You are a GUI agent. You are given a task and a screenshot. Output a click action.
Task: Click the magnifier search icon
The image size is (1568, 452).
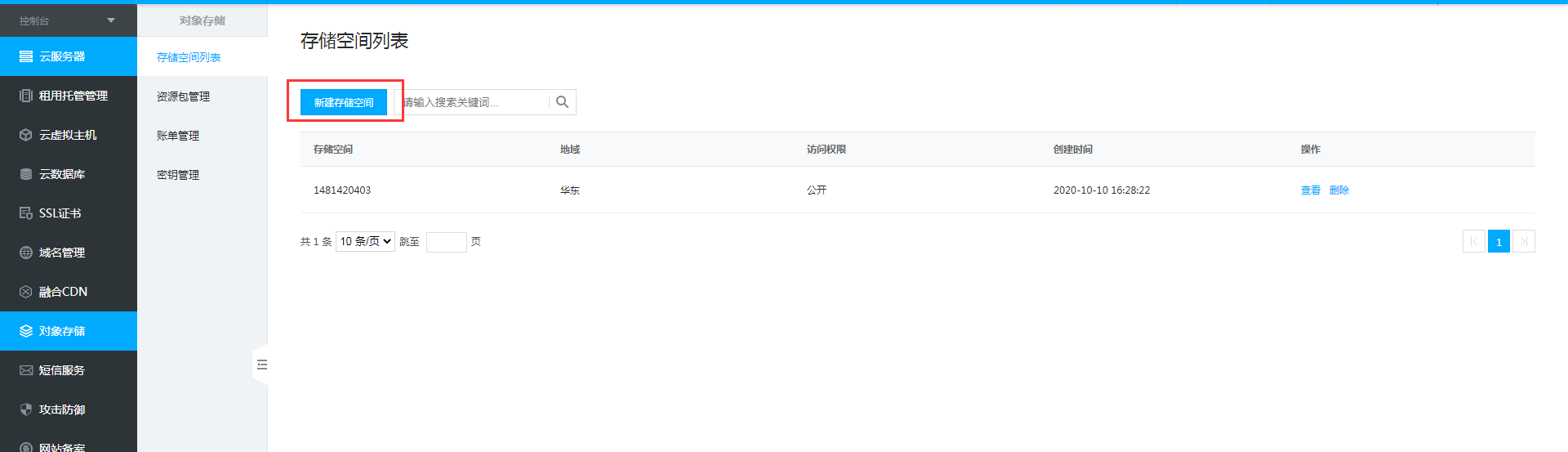(x=562, y=102)
